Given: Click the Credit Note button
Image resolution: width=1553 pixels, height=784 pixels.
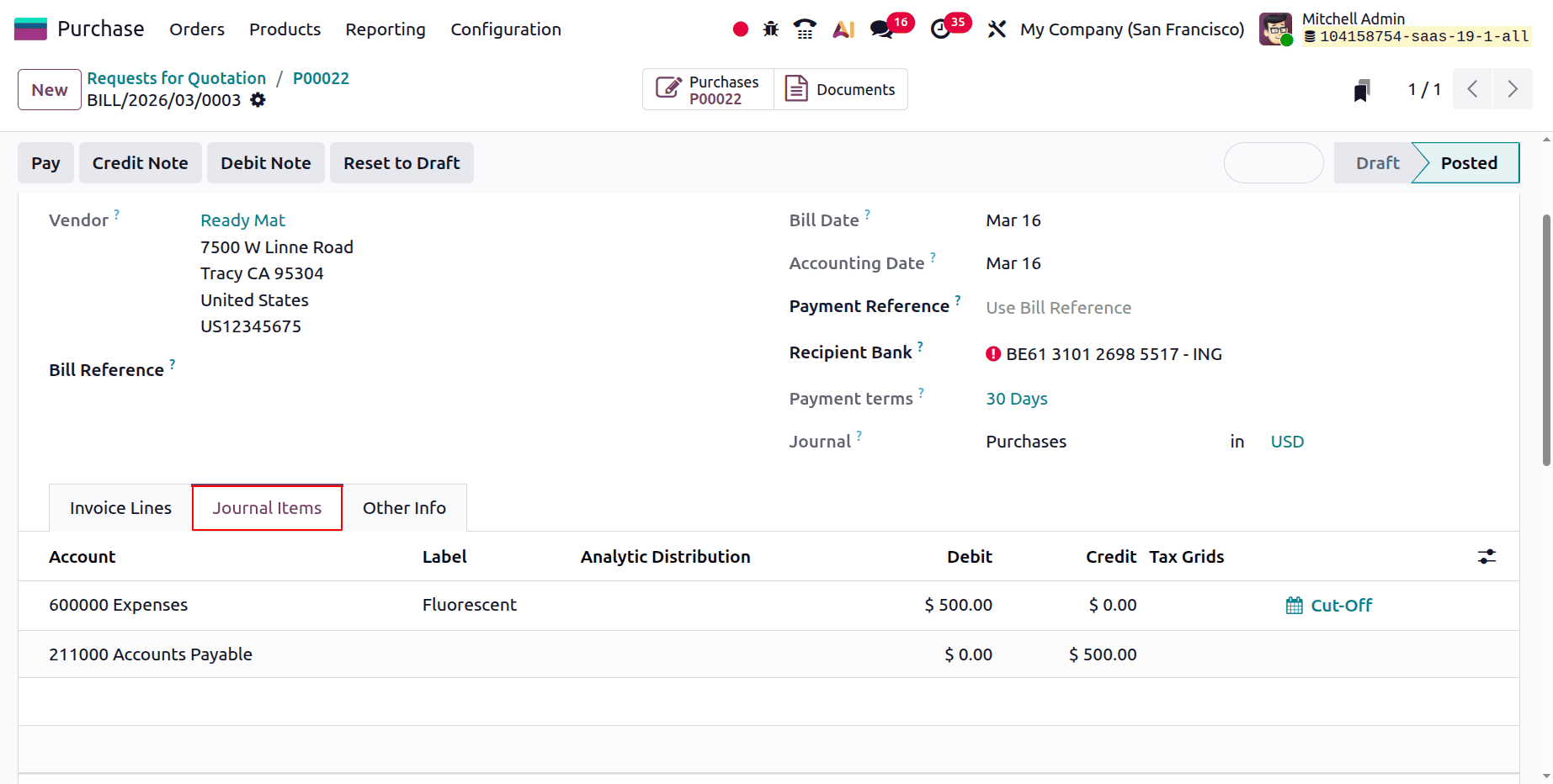Looking at the screenshot, I should (140, 162).
